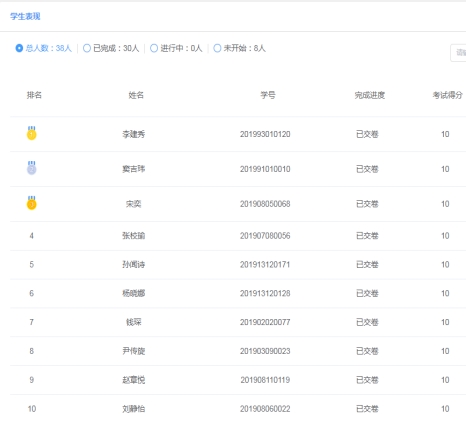Screen dimensions: 466x423
Task: Select student ID 201991010010
Action: (x=265, y=169)
